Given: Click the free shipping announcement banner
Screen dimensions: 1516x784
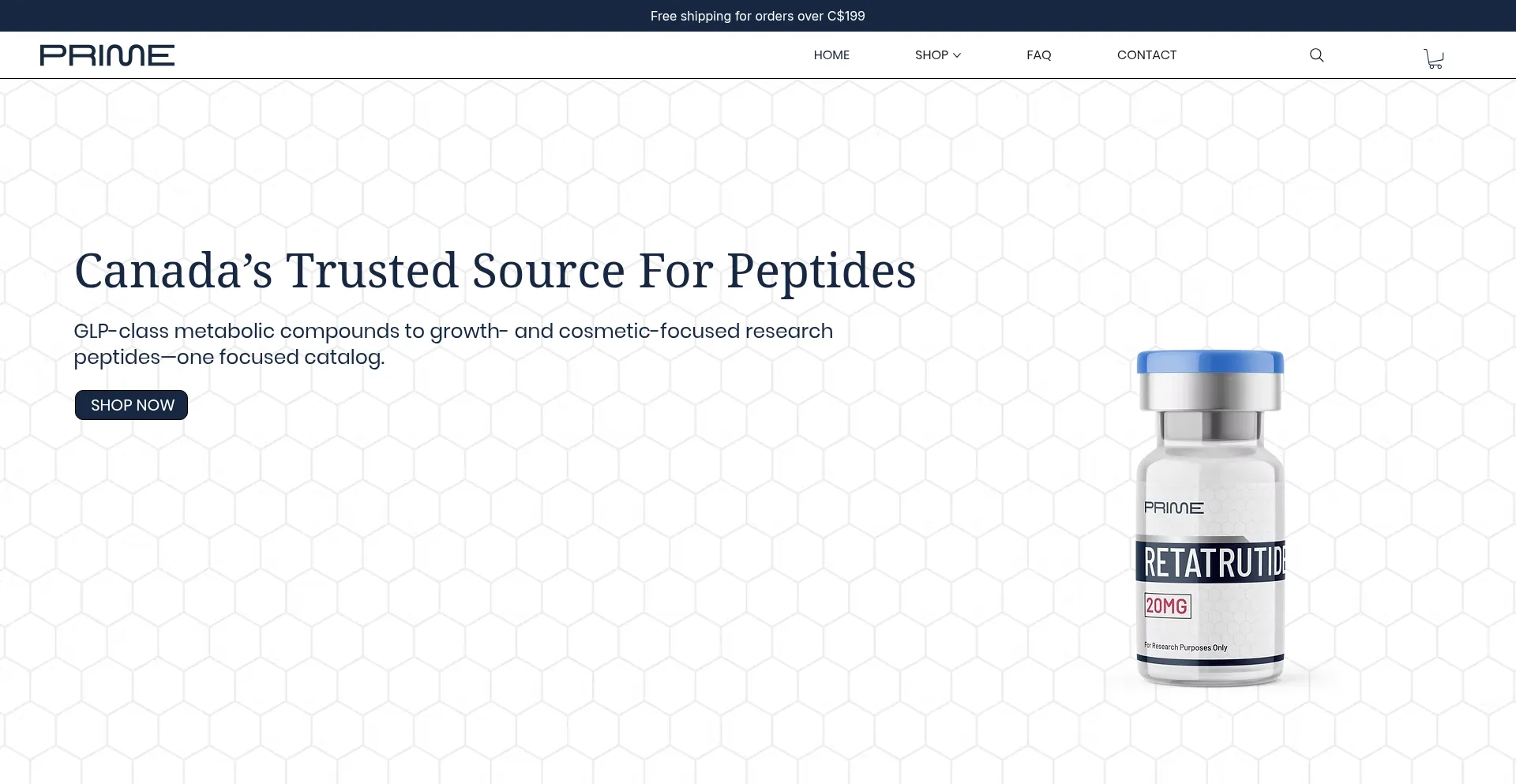Looking at the screenshot, I should tap(758, 16).
